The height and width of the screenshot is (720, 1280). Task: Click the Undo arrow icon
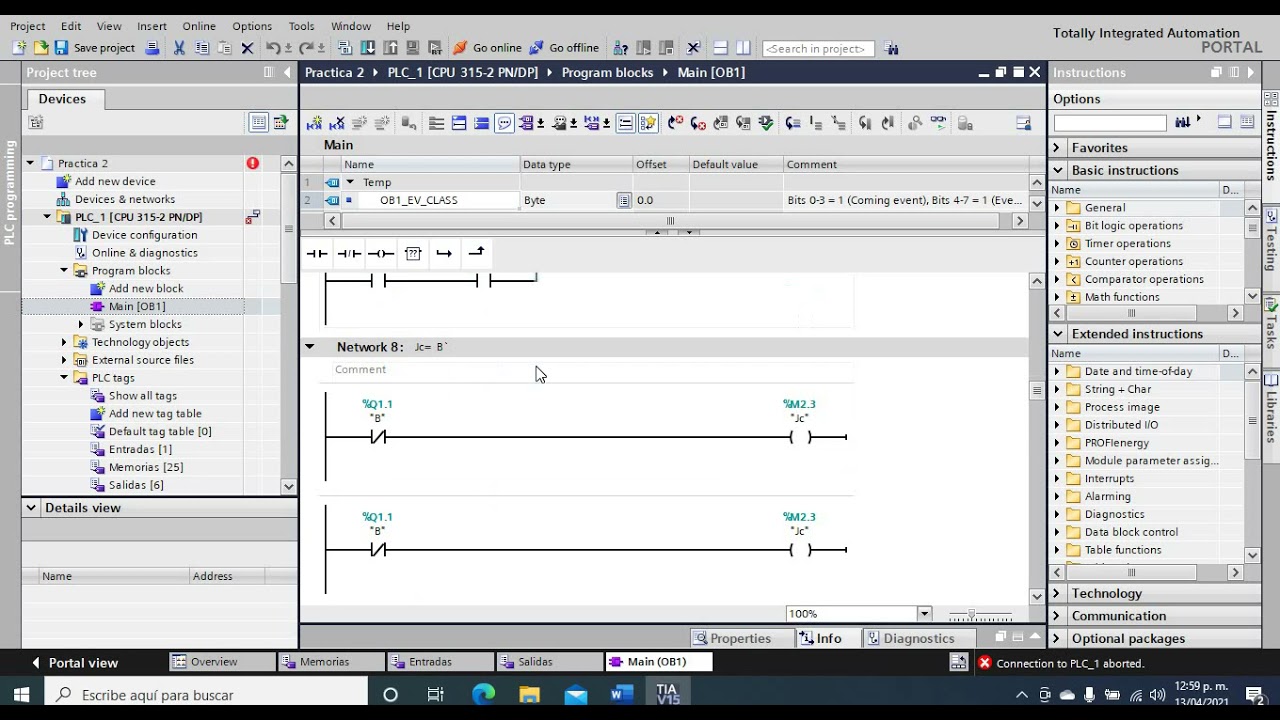click(272, 48)
